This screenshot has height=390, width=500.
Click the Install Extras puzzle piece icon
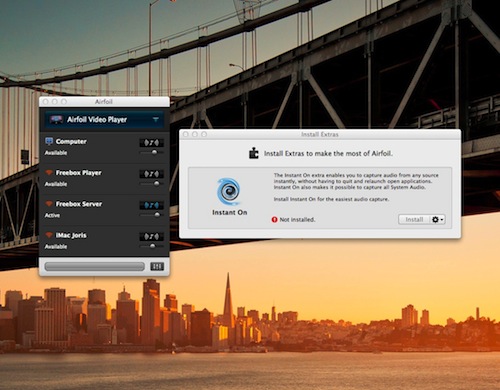click(x=254, y=153)
